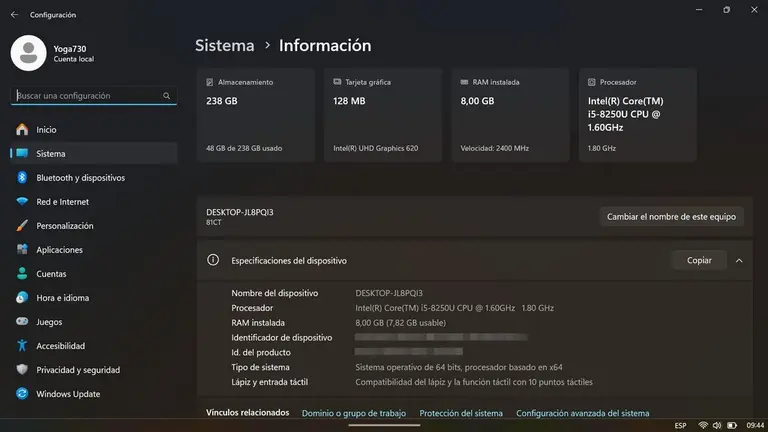Open Red e Internet settings
This screenshot has height=432, width=768.
point(94,201)
